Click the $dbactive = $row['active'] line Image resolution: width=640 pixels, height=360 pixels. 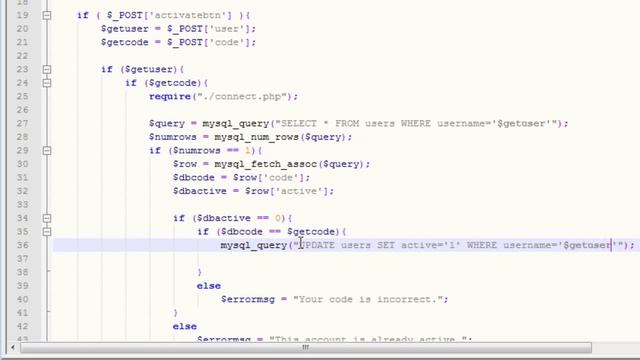tap(253, 191)
